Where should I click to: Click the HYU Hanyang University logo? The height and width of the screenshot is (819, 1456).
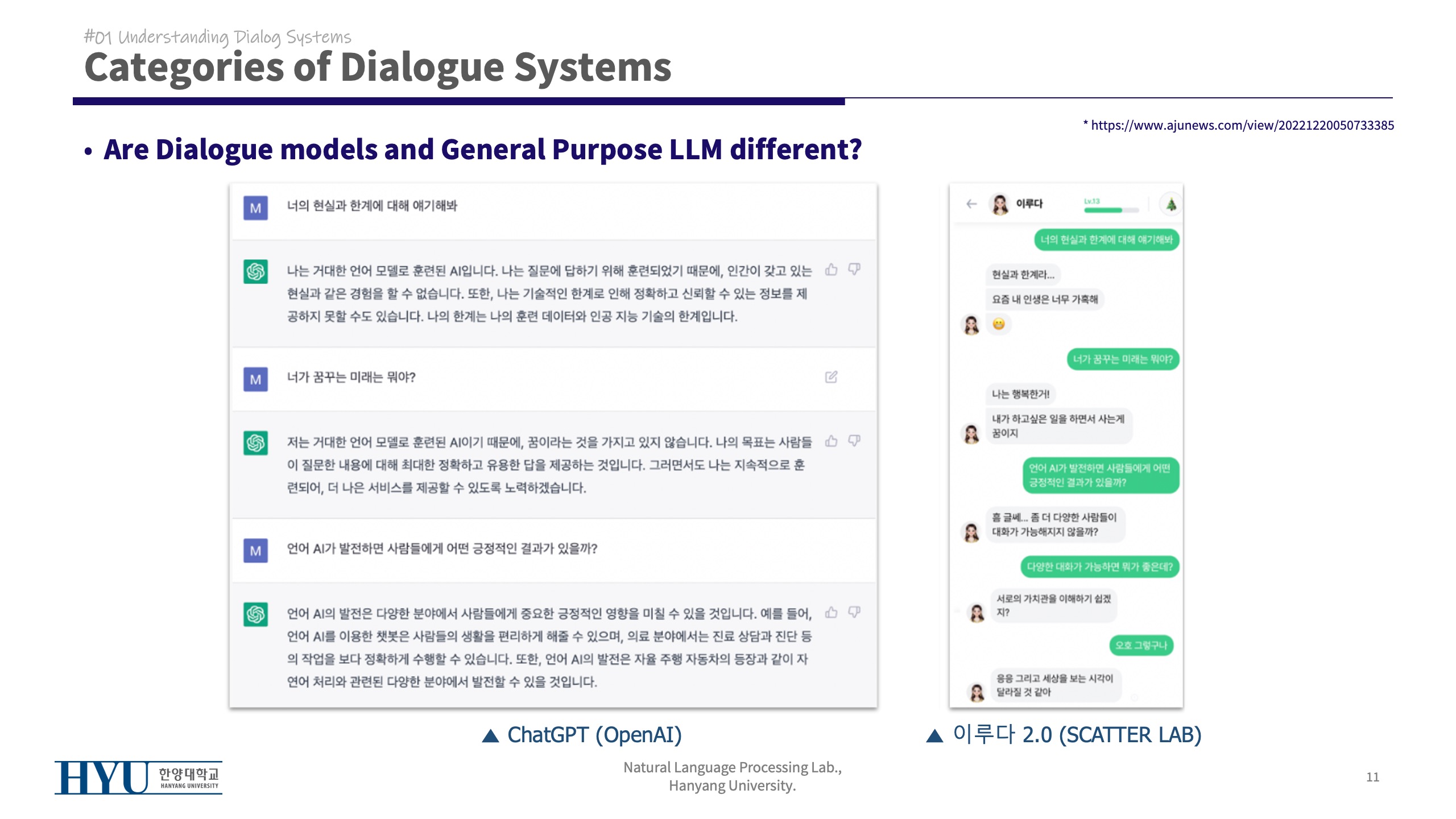[x=138, y=777]
